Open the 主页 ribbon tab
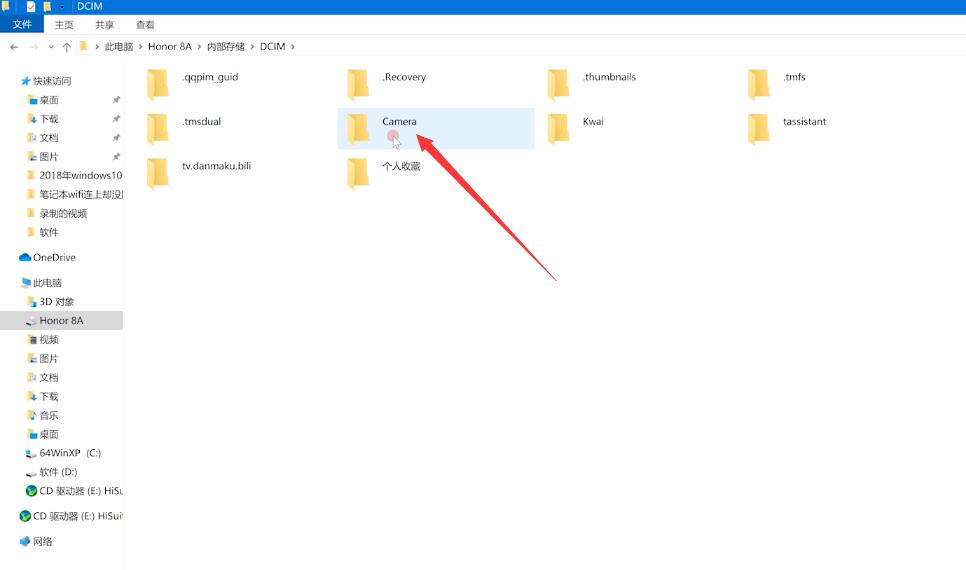 (64, 25)
